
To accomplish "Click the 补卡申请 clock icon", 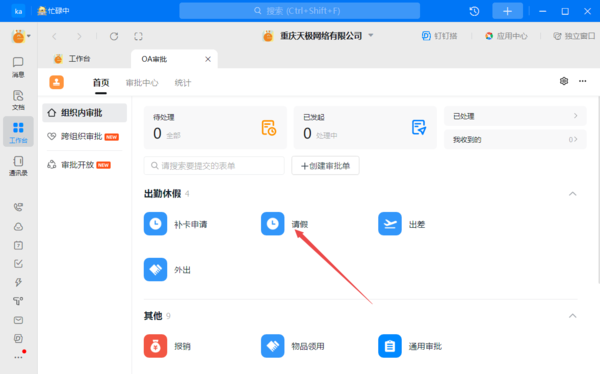I will pyautogui.click(x=155, y=224).
